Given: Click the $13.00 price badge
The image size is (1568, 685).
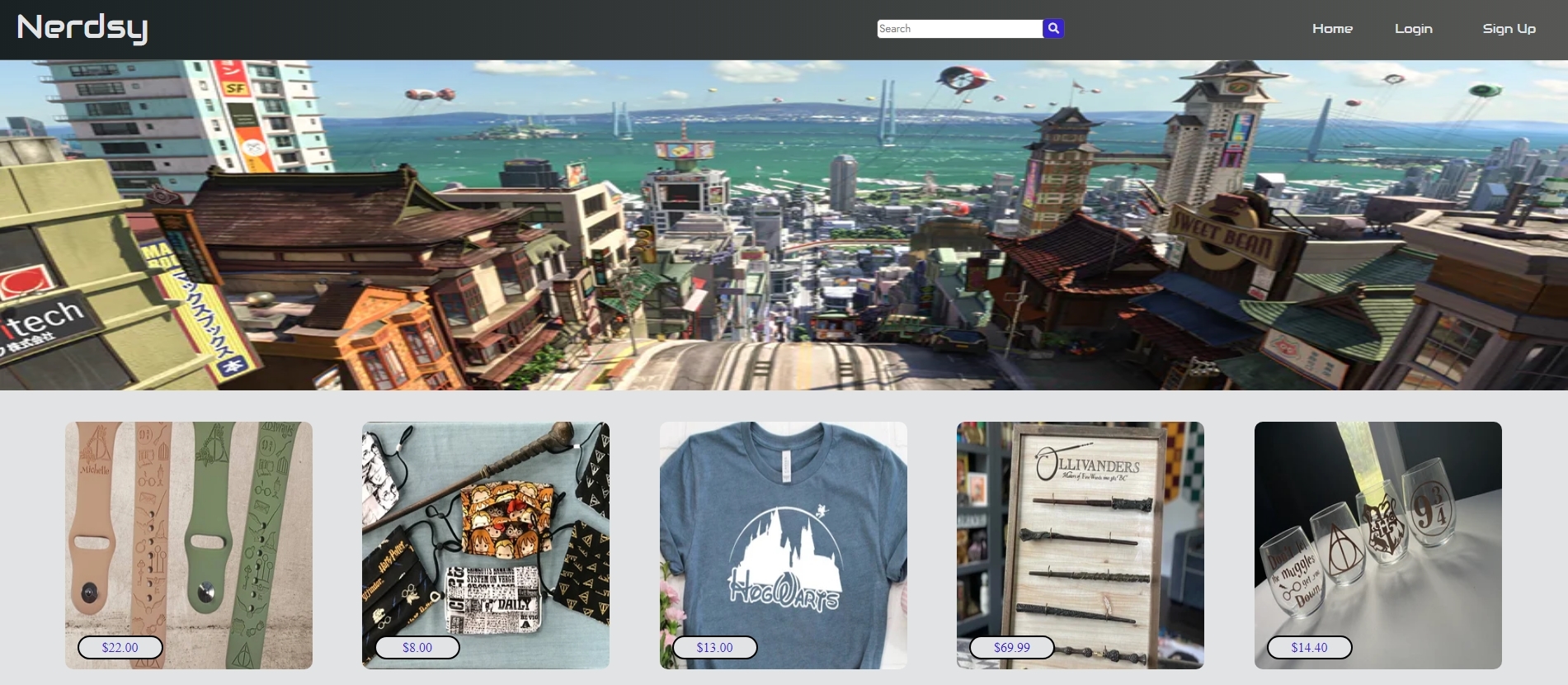Looking at the screenshot, I should pyautogui.click(x=715, y=648).
